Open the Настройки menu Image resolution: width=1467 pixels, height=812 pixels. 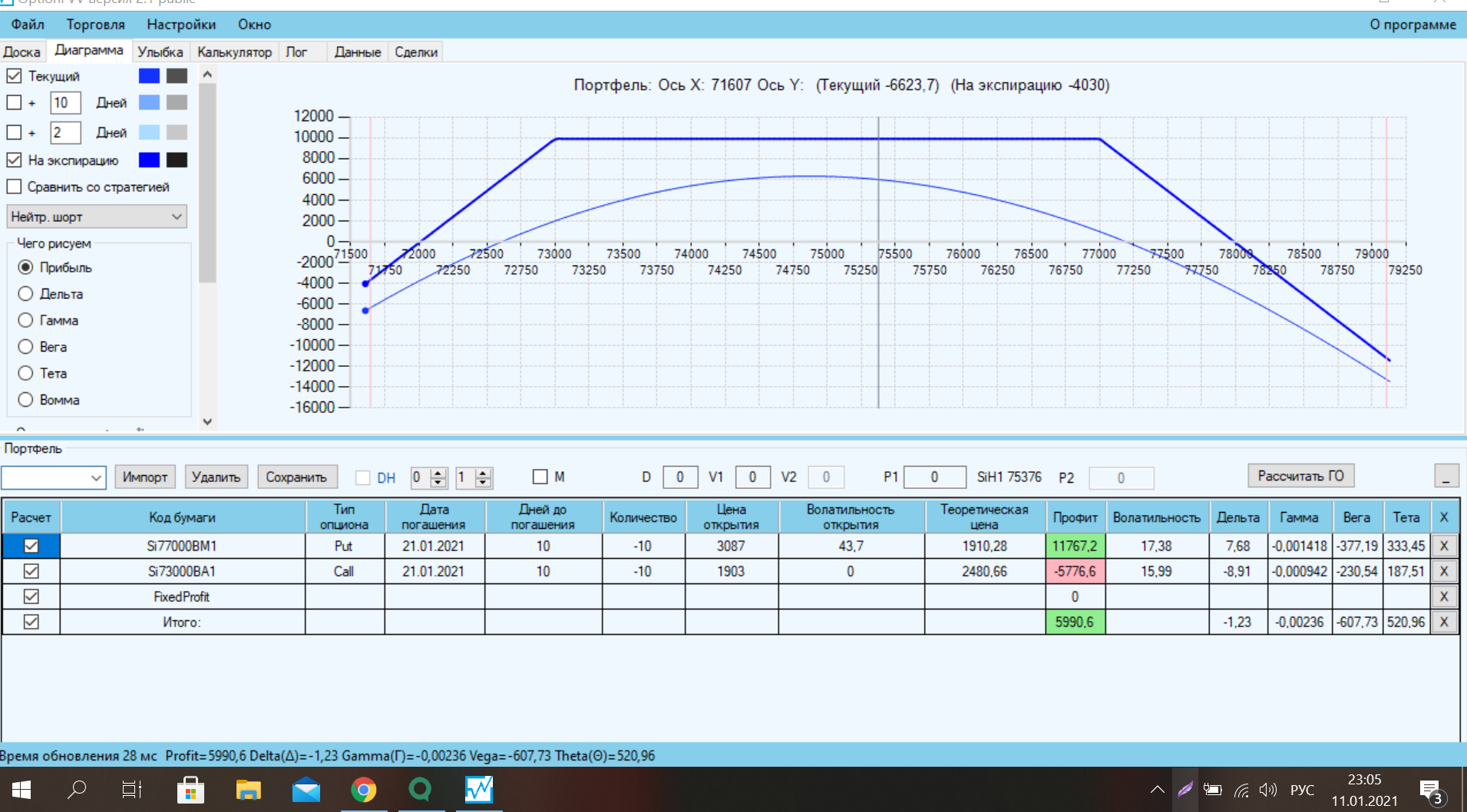(181, 25)
